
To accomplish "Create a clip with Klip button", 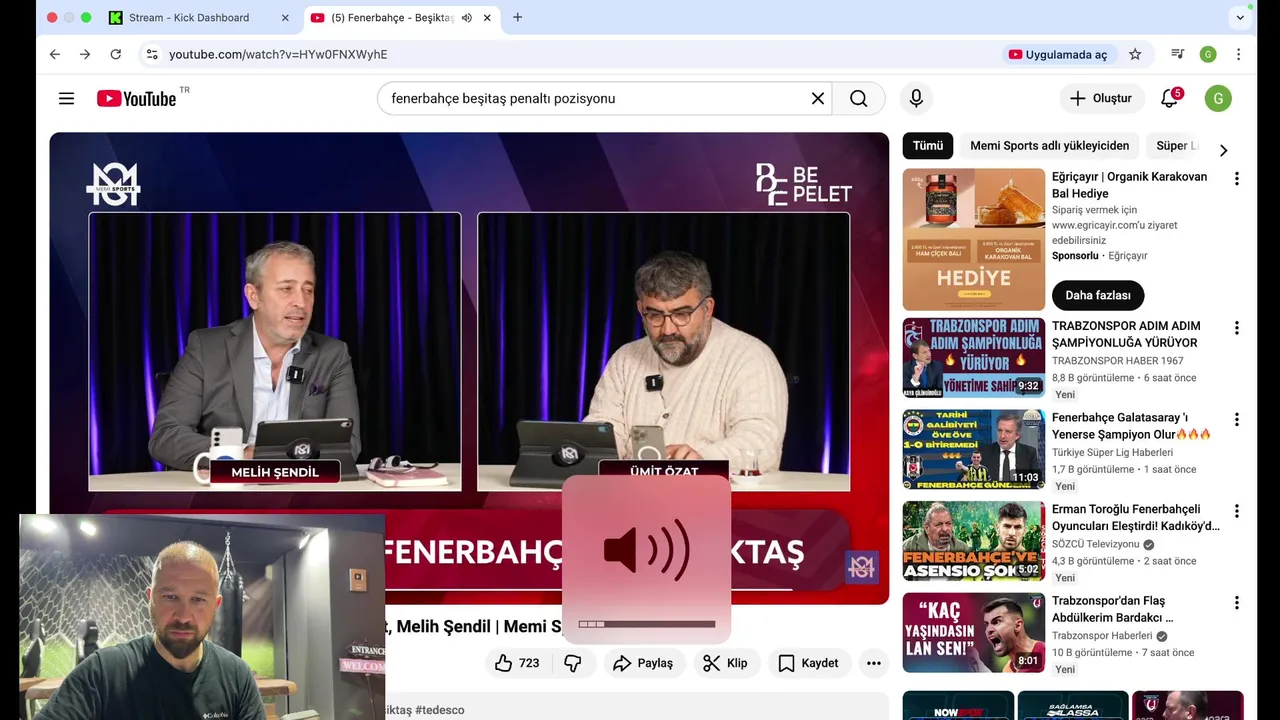I will pos(726,663).
